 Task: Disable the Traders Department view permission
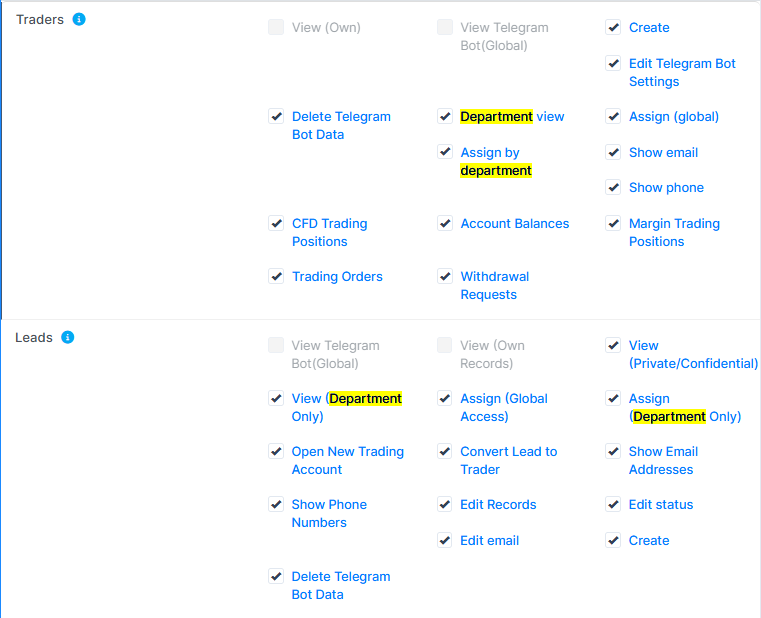coord(445,117)
